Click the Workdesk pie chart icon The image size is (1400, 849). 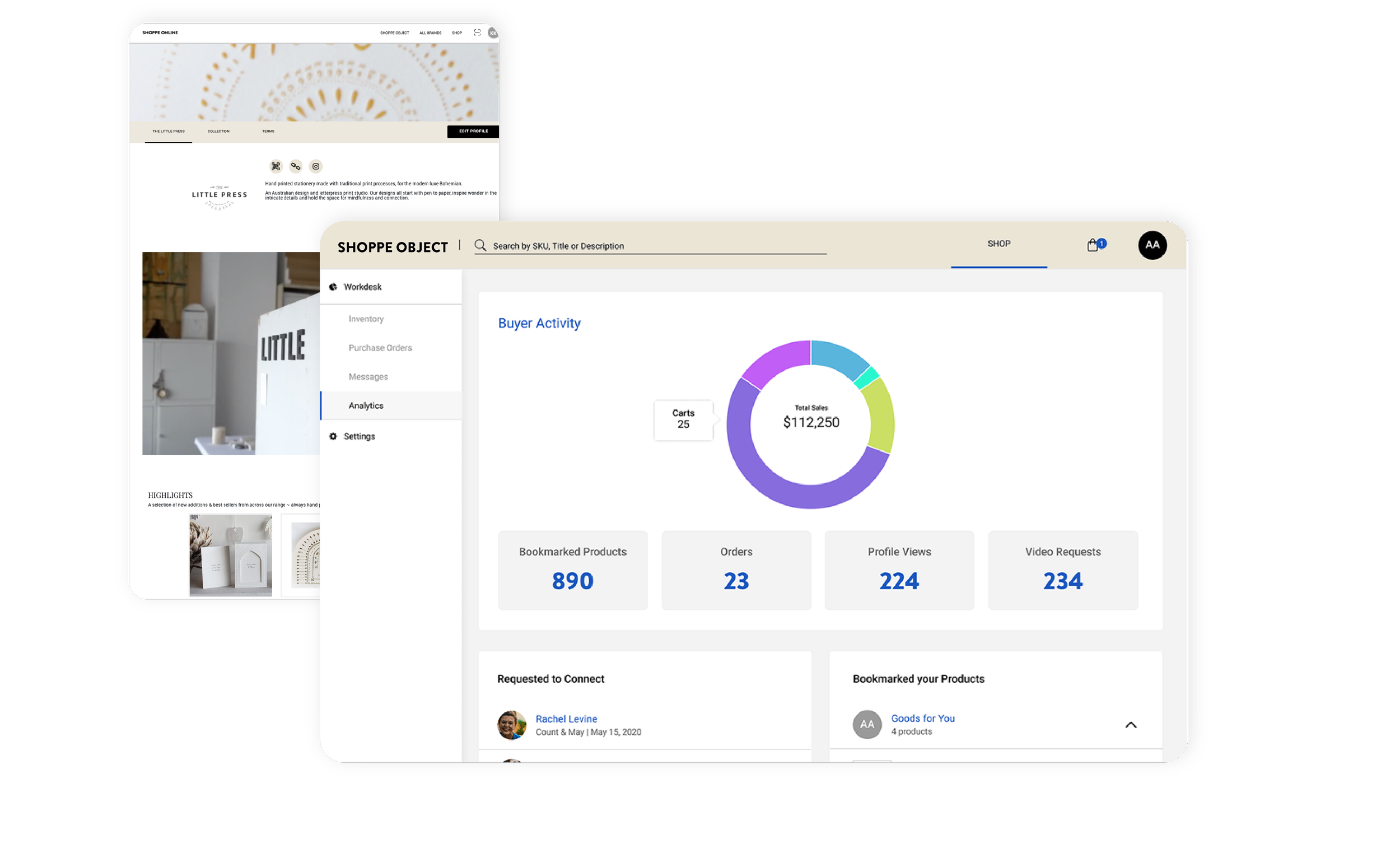point(333,287)
